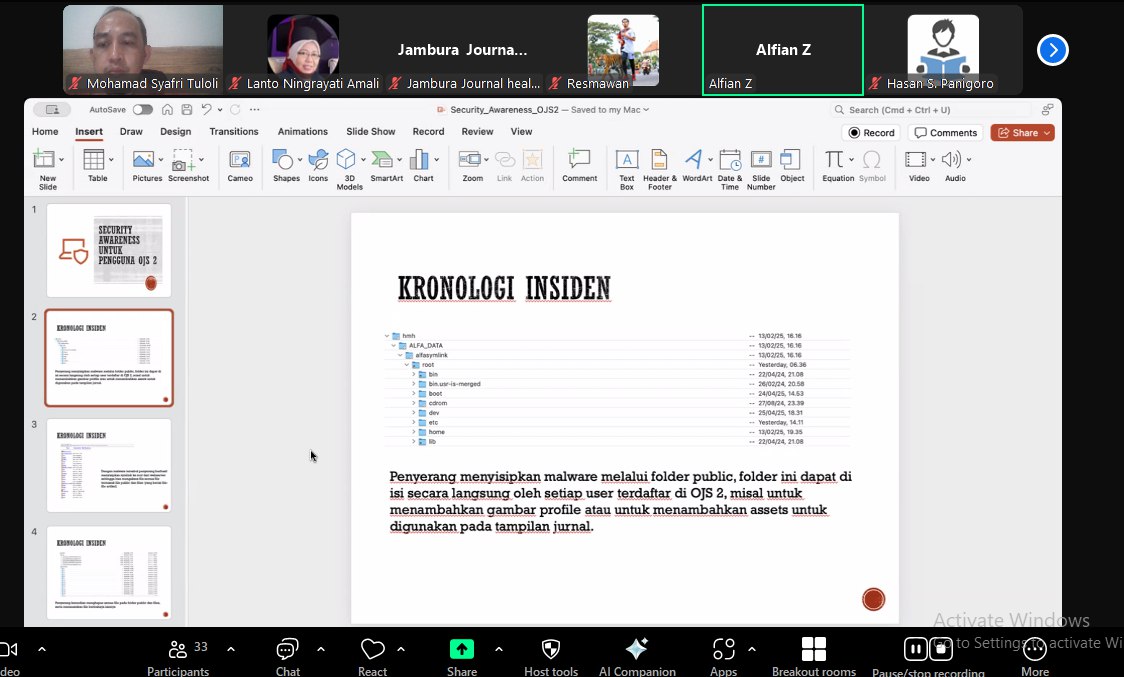This screenshot has height=677, width=1124.
Task: Expand the Undo history dropdown arrow
Action: pos(220,110)
